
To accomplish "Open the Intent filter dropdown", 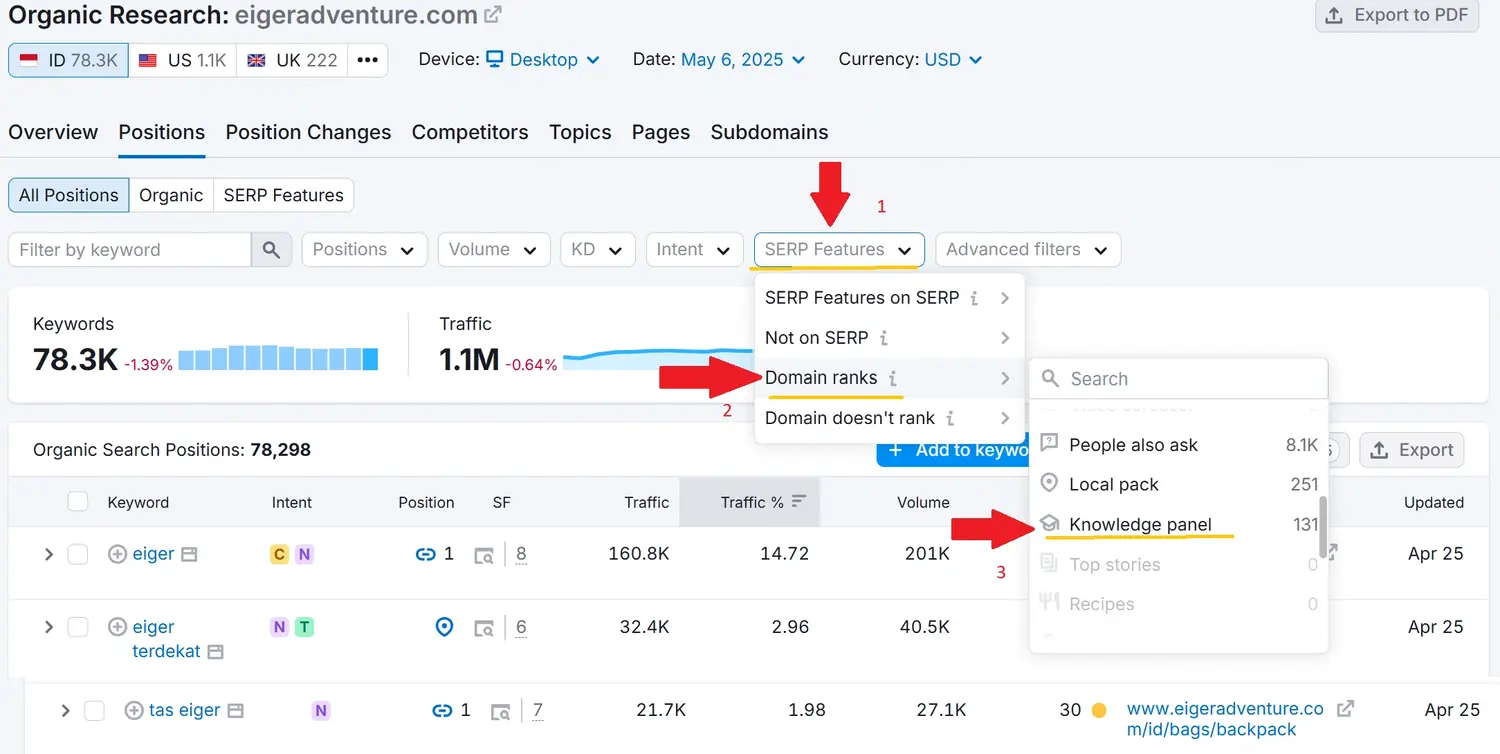I will (x=694, y=250).
